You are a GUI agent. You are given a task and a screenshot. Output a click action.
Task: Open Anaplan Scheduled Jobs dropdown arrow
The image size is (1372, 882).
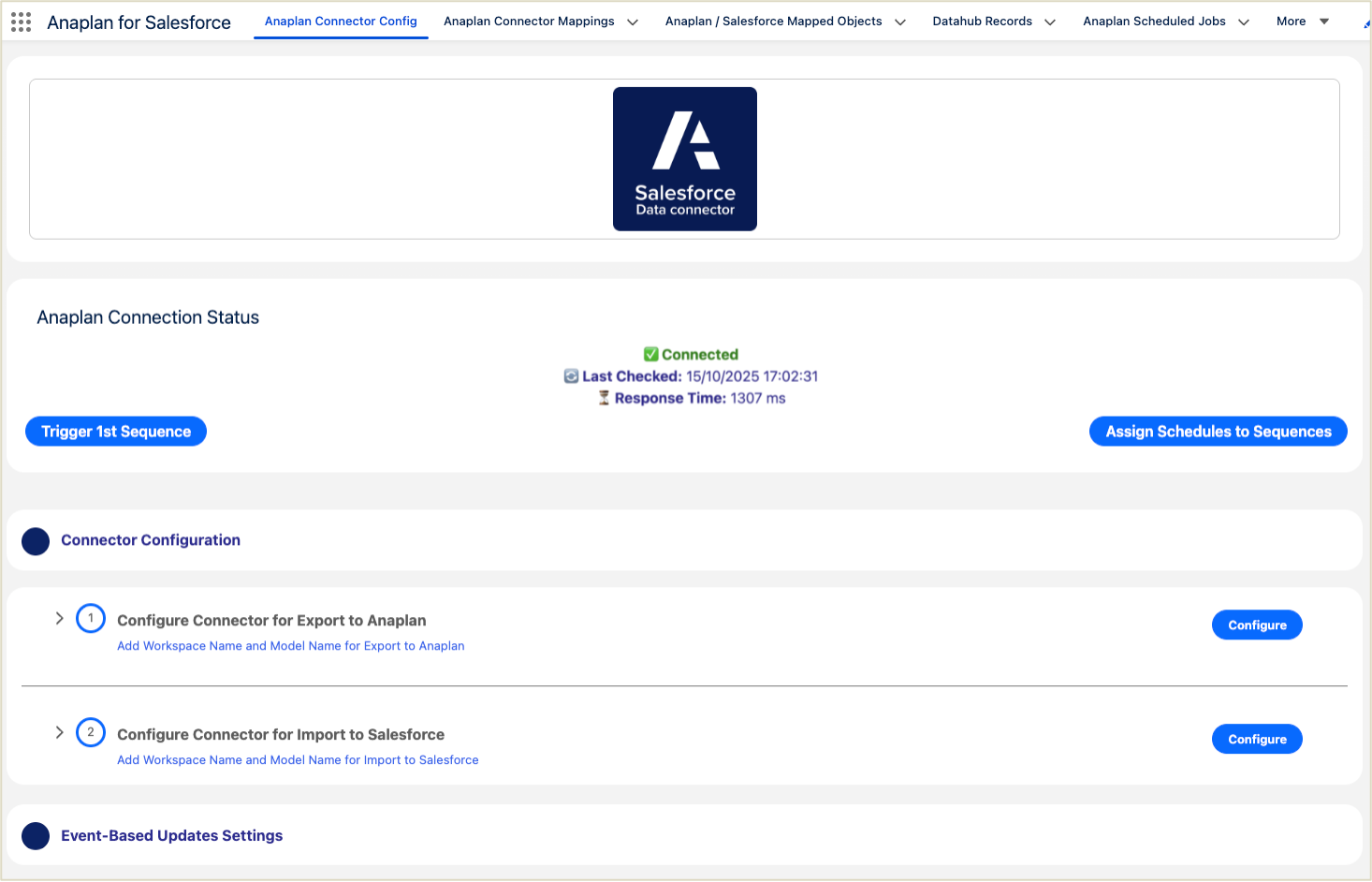1244,22
